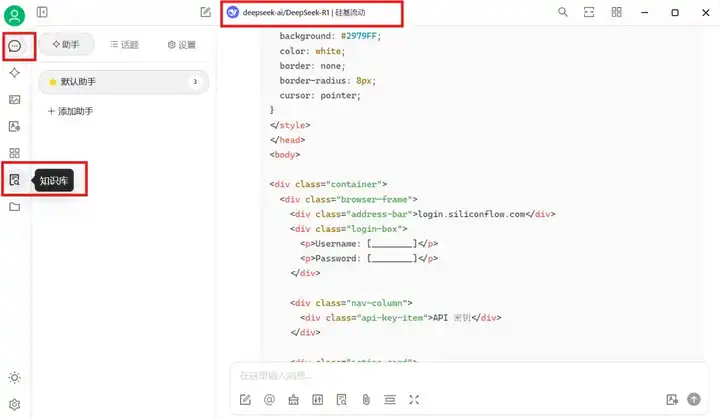Click the 'border: none;' code line
The width and height of the screenshot is (720, 419).
pos(312,66)
